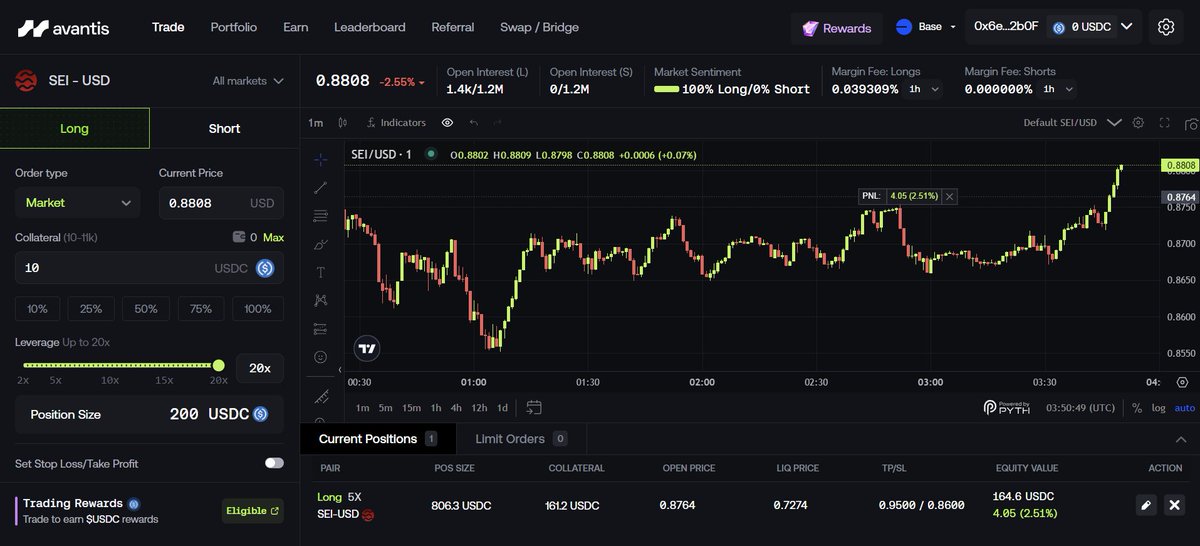Open the Default SEI/USD layout dropdown

pos(1072,122)
